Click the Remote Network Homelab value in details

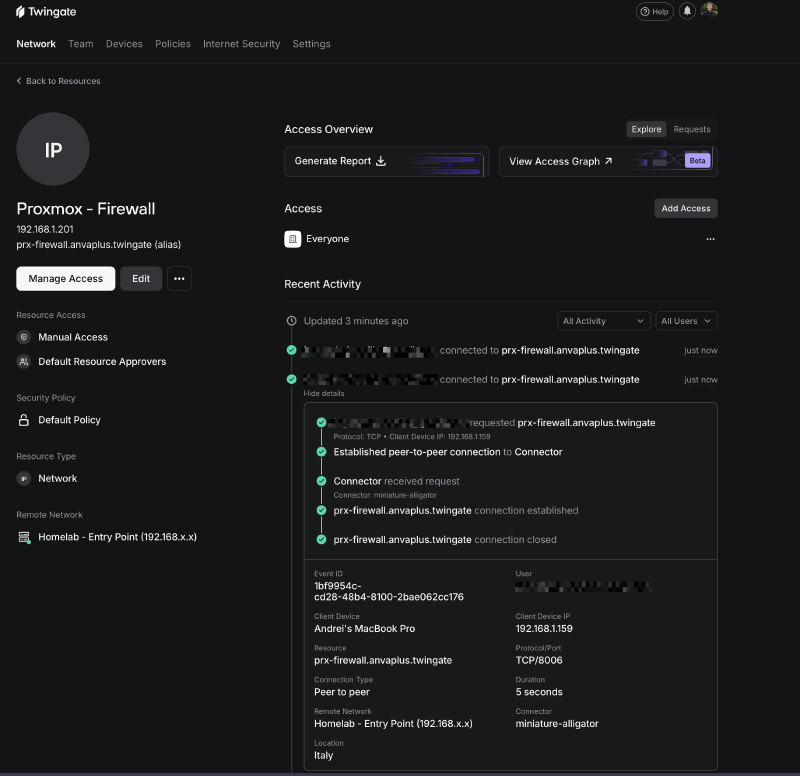point(393,723)
